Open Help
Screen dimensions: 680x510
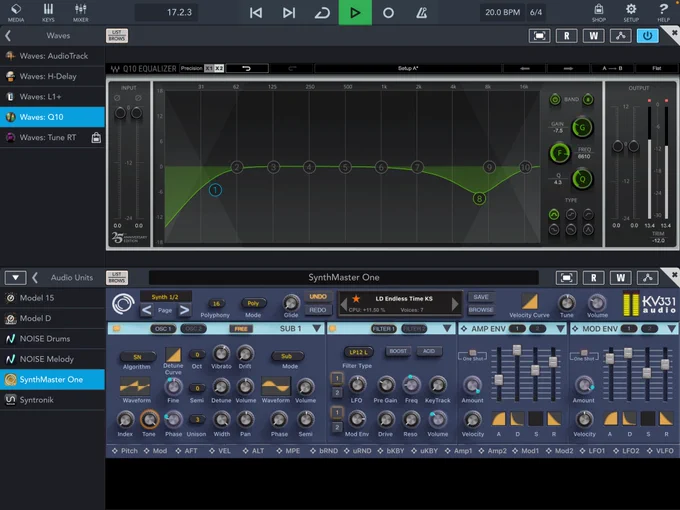click(x=664, y=12)
